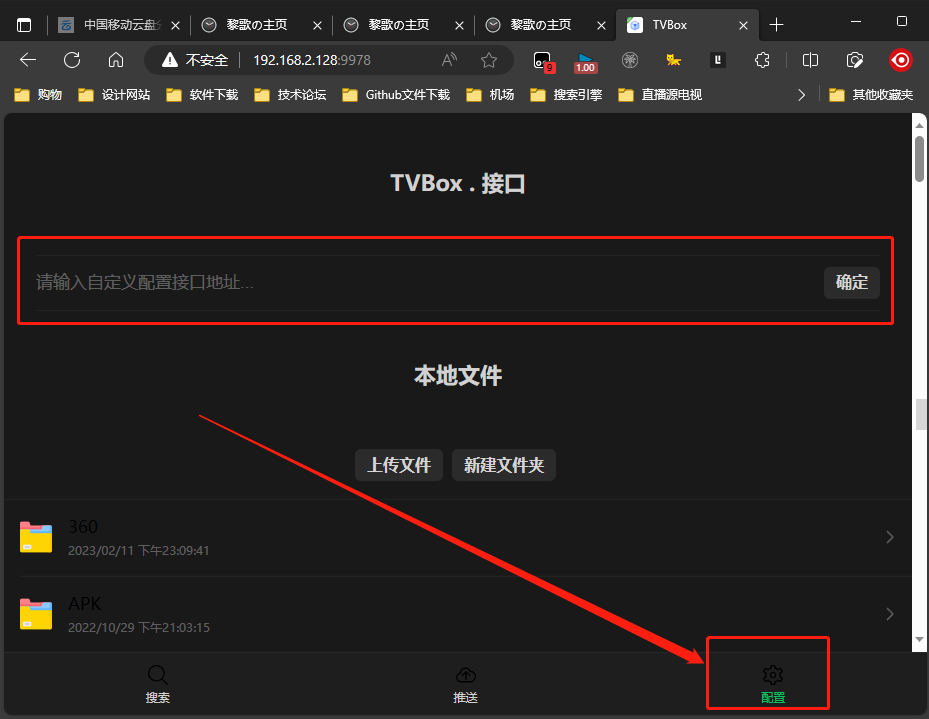
Task: Open the 360 folder icon
Action: pos(36,537)
